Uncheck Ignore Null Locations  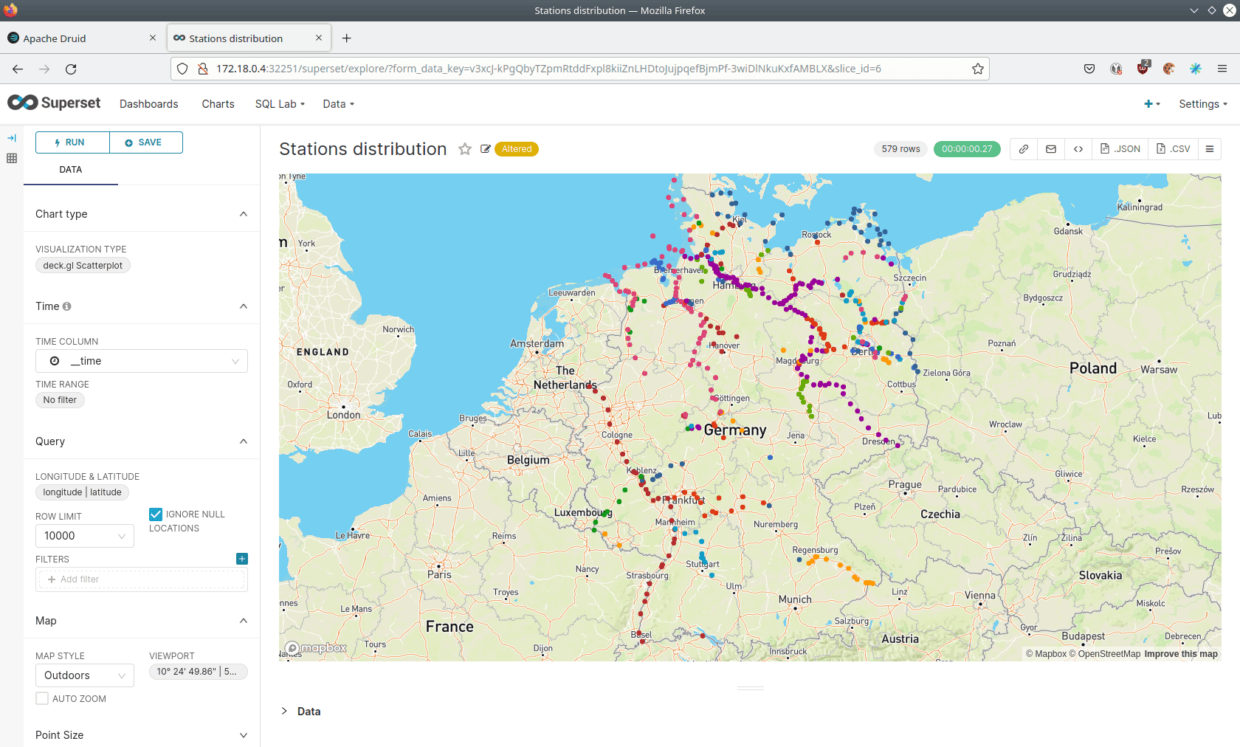tap(156, 513)
